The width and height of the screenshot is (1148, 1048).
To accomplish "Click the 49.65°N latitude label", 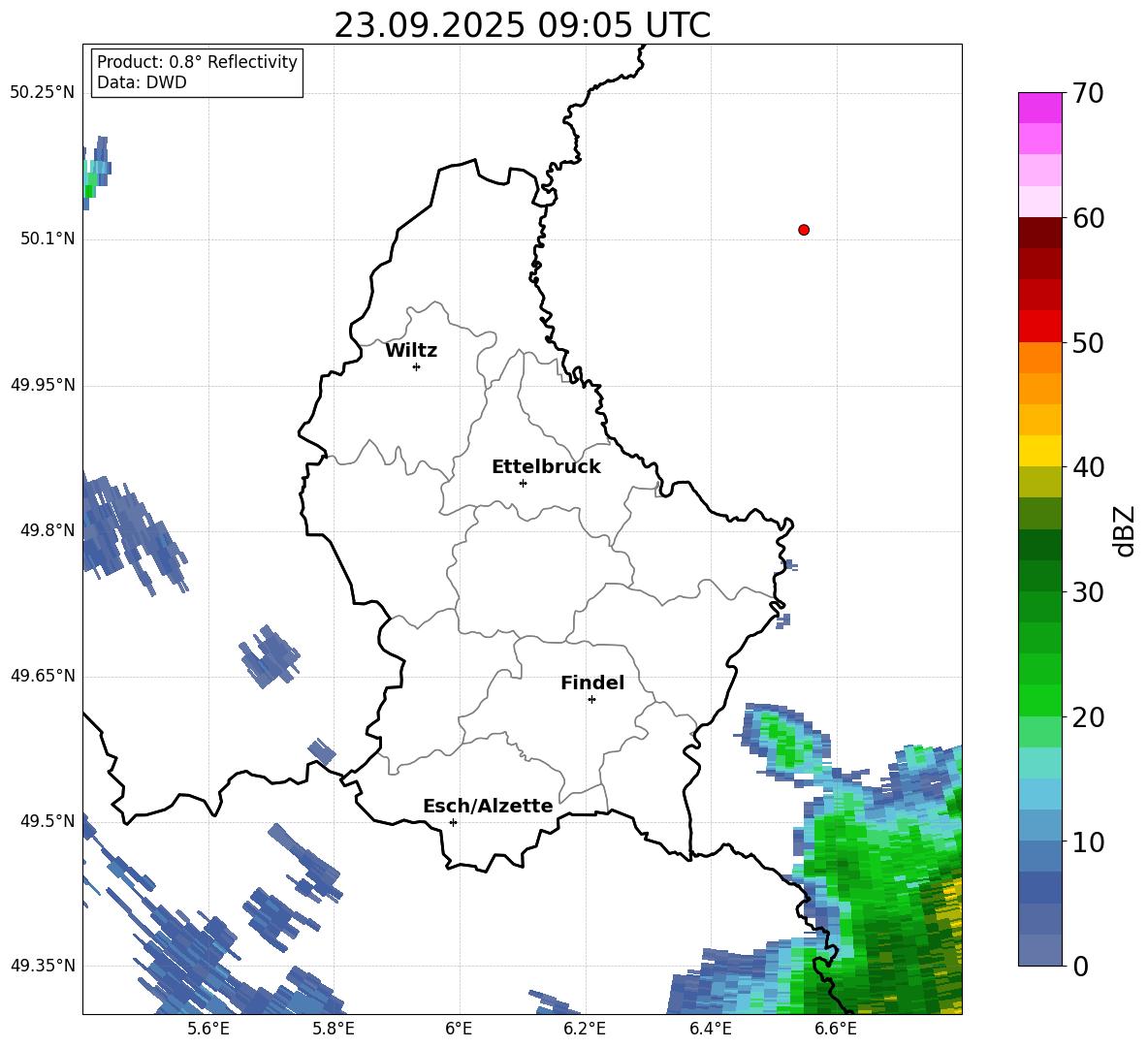I will pyautogui.click(x=43, y=675).
